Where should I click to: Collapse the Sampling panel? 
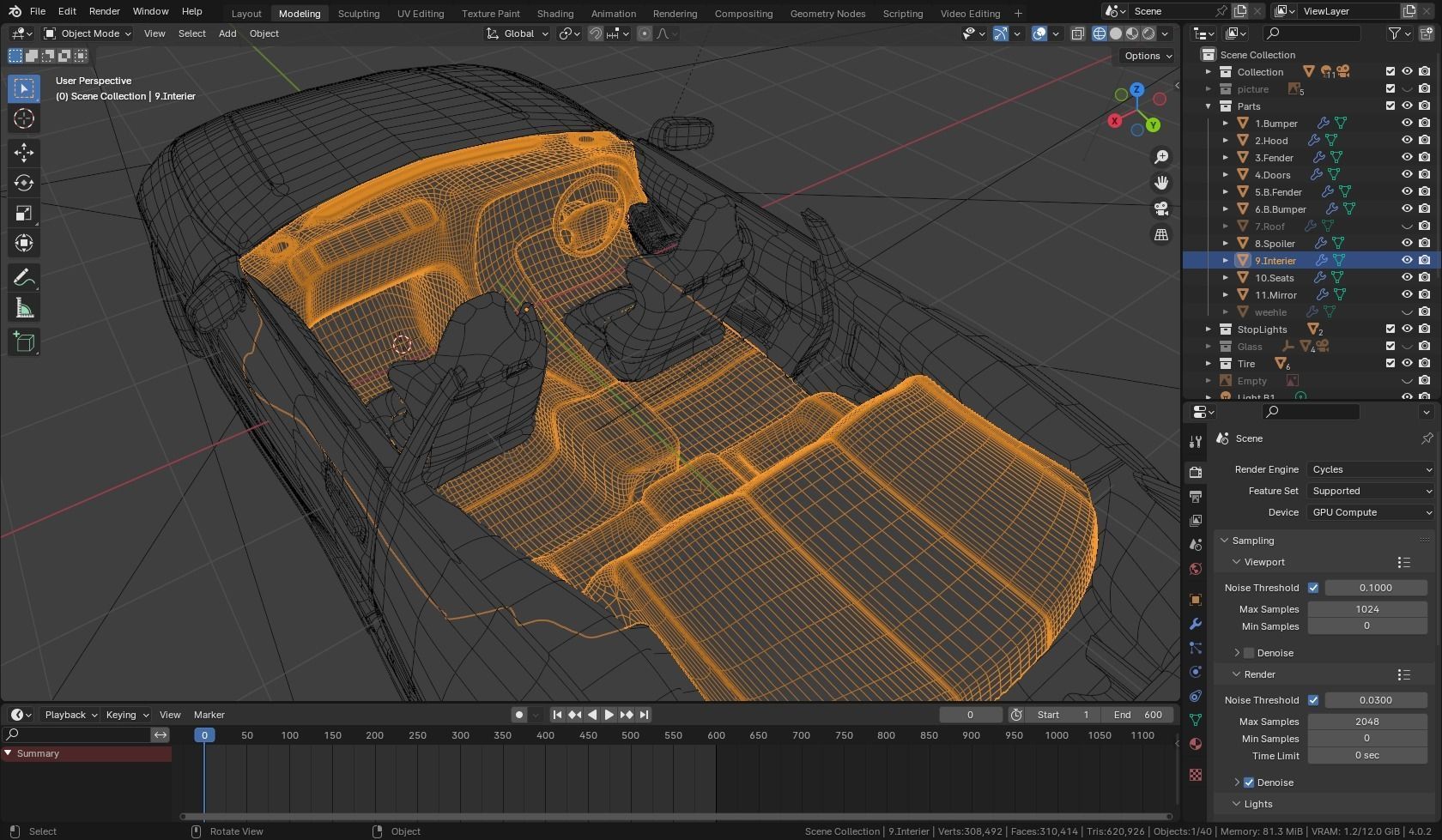1225,541
